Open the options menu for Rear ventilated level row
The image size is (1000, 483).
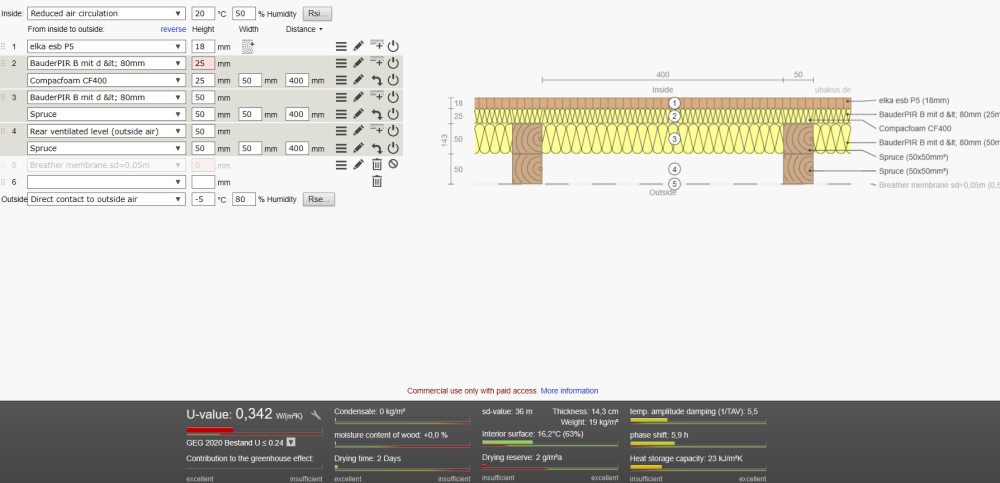click(341, 131)
